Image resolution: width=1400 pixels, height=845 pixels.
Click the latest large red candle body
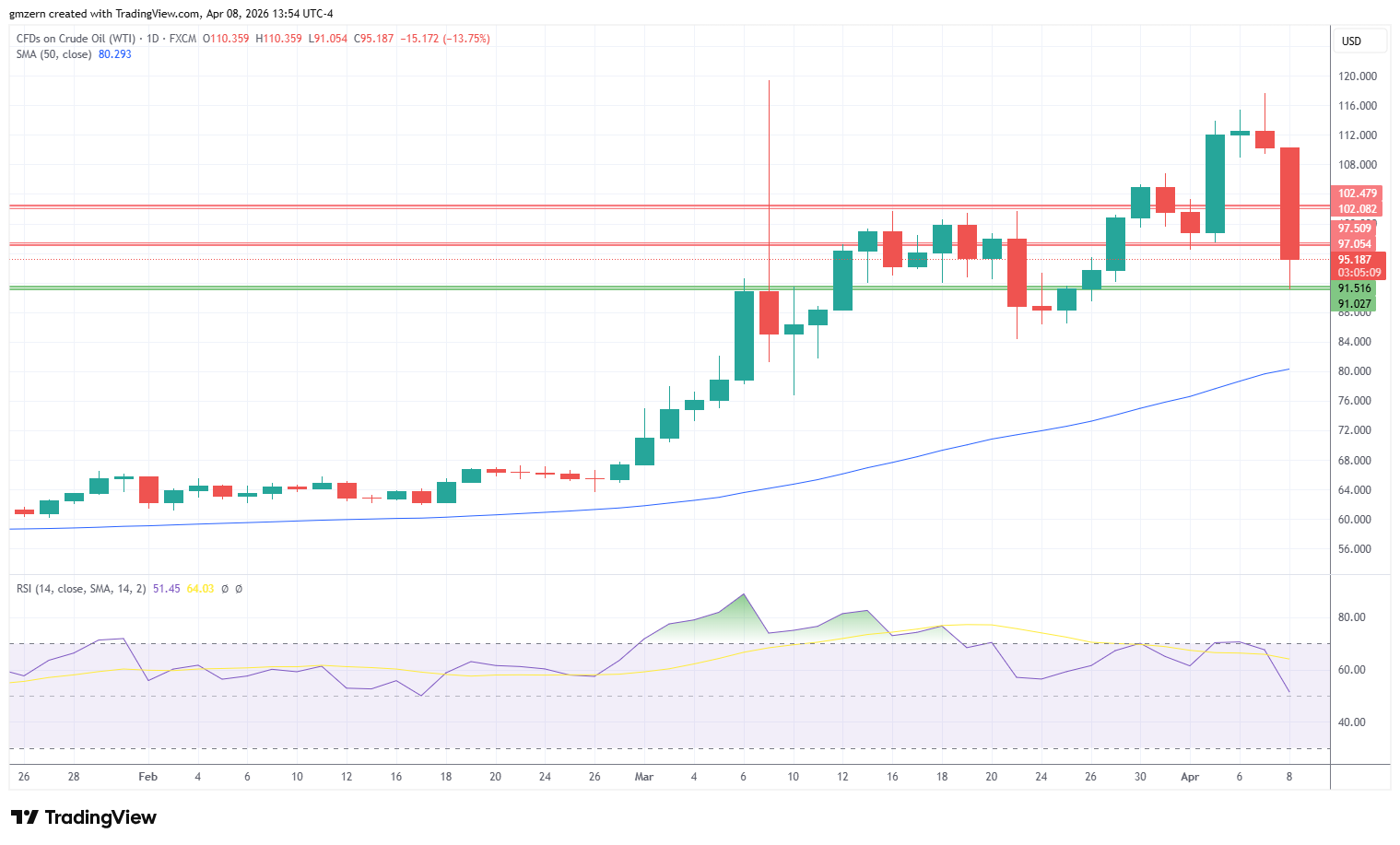click(x=1289, y=204)
